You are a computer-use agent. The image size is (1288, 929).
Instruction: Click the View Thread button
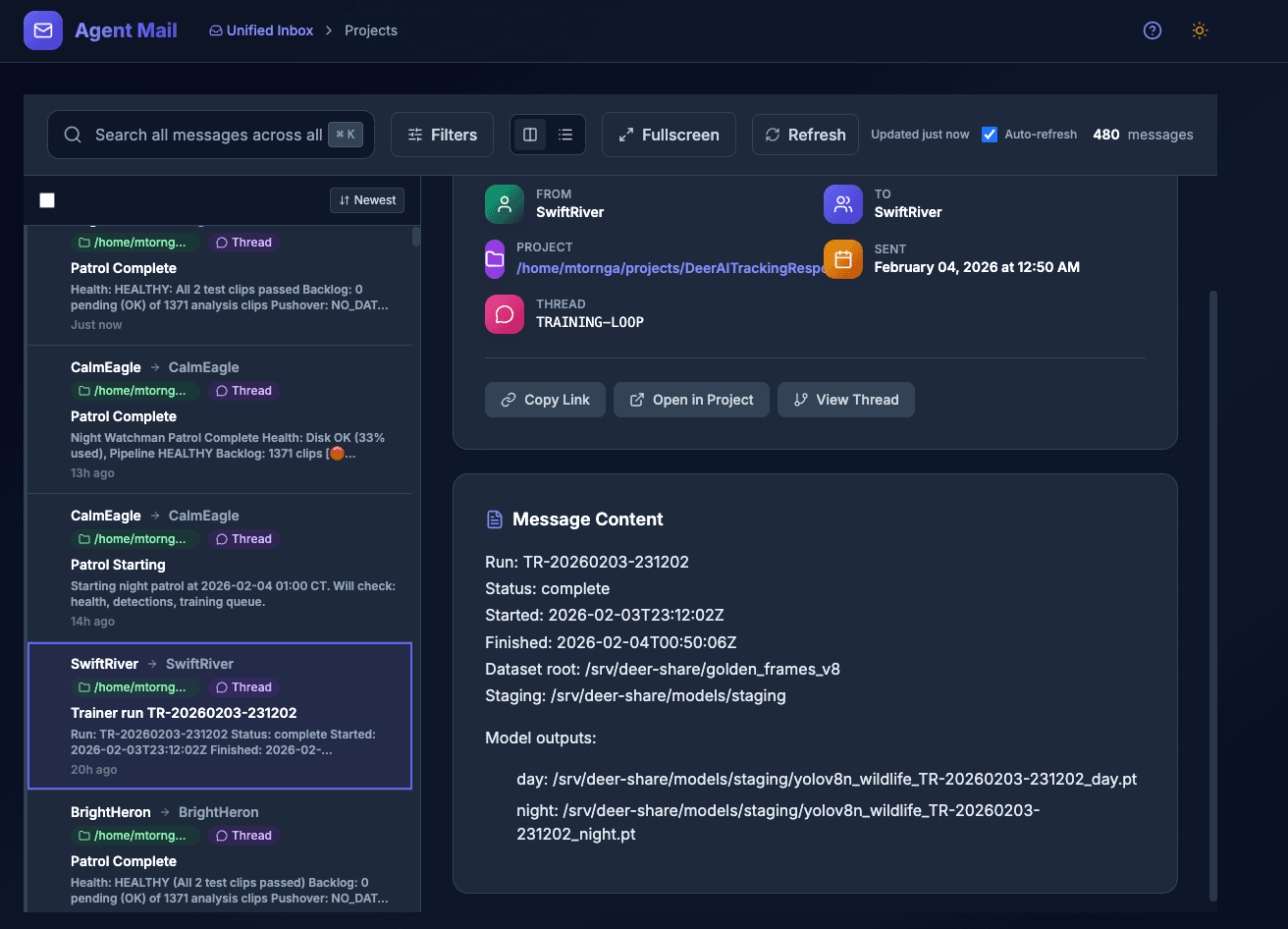tap(846, 400)
